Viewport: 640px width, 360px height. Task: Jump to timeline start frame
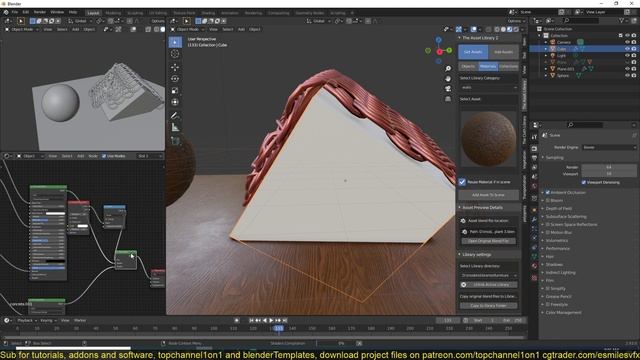click(251, 320)
